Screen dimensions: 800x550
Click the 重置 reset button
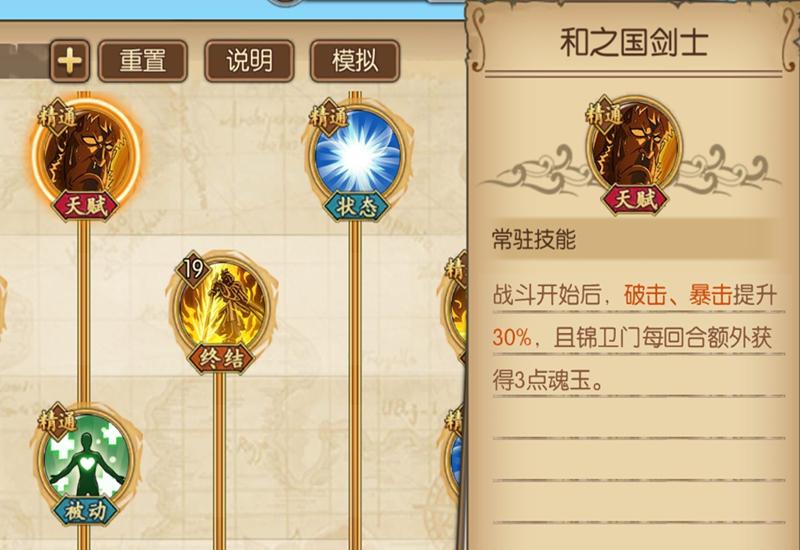(x=143, y=61)
